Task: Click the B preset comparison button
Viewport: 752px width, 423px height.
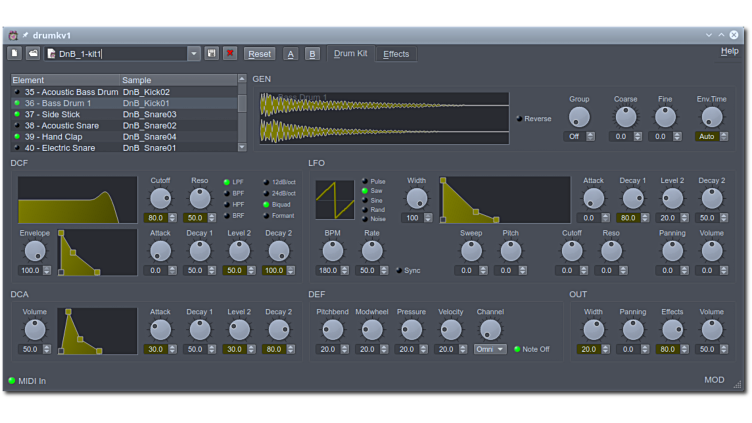Action: tap(312, 54)
